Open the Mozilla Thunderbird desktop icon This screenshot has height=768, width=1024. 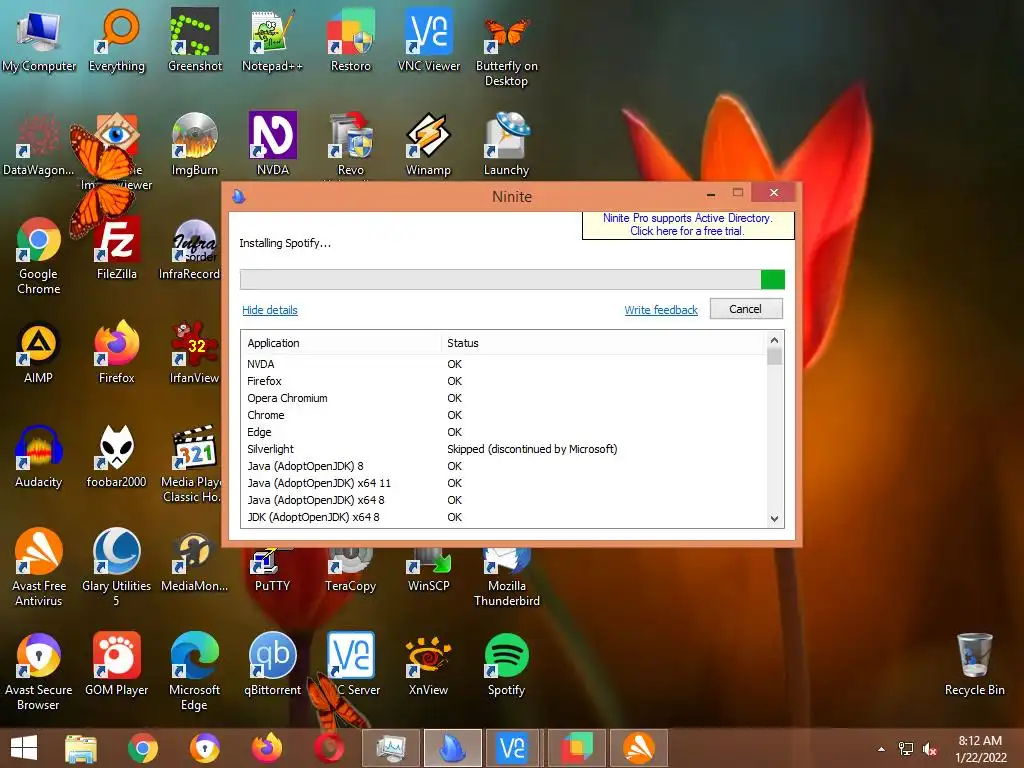pos(507,577)
